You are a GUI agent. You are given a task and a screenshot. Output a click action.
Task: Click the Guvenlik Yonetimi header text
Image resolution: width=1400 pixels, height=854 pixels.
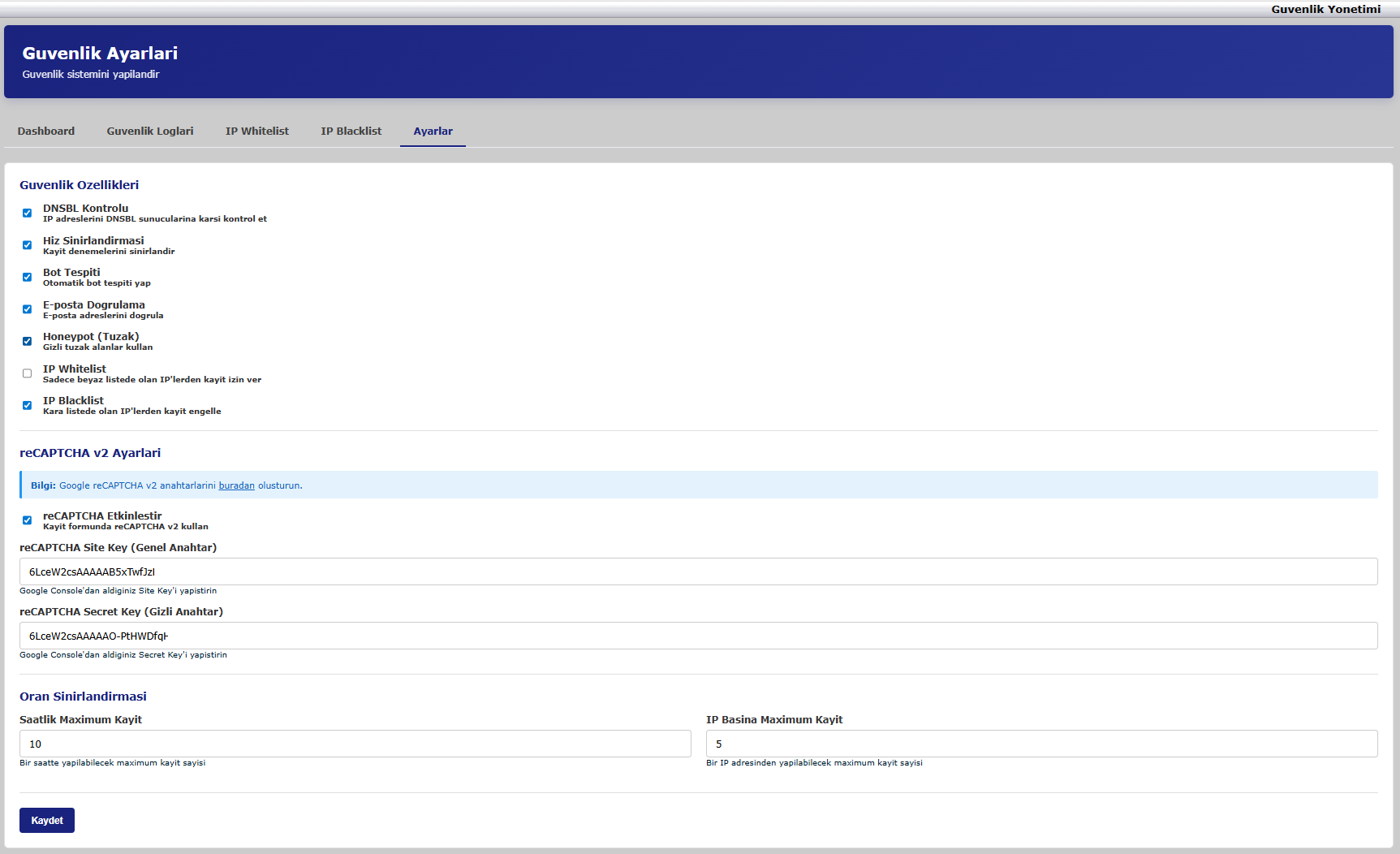[1326, 9]
